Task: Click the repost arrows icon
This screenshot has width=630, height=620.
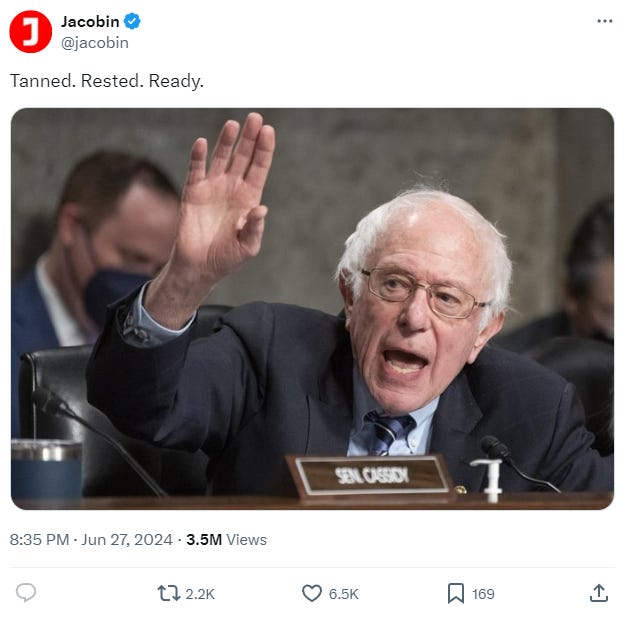Action: tap(169, 593)
